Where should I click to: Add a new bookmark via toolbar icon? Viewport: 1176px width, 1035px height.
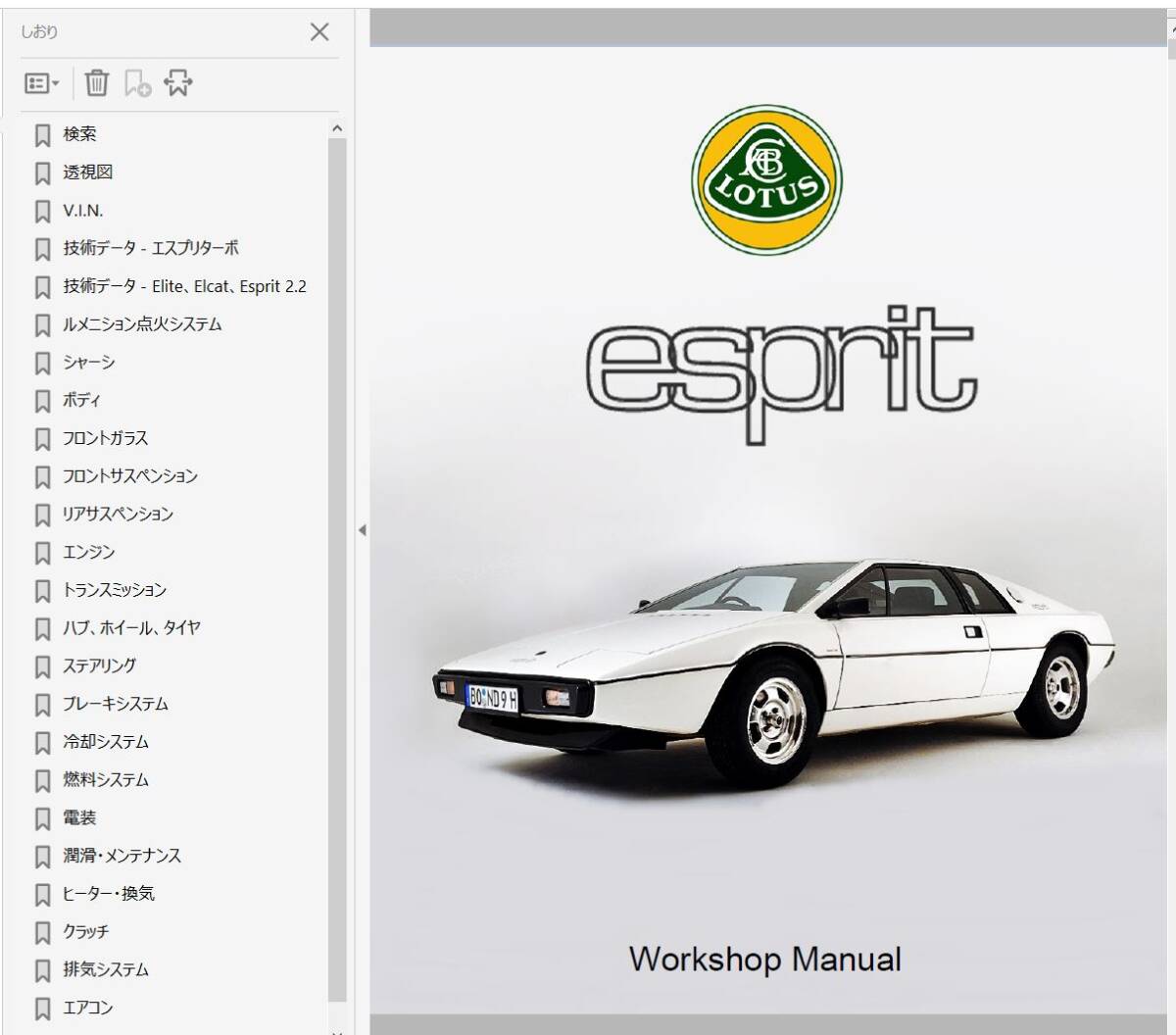tap(137, 83)
